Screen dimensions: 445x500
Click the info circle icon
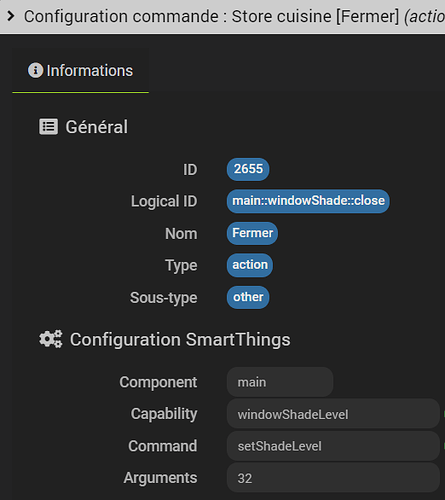point(35,70)
